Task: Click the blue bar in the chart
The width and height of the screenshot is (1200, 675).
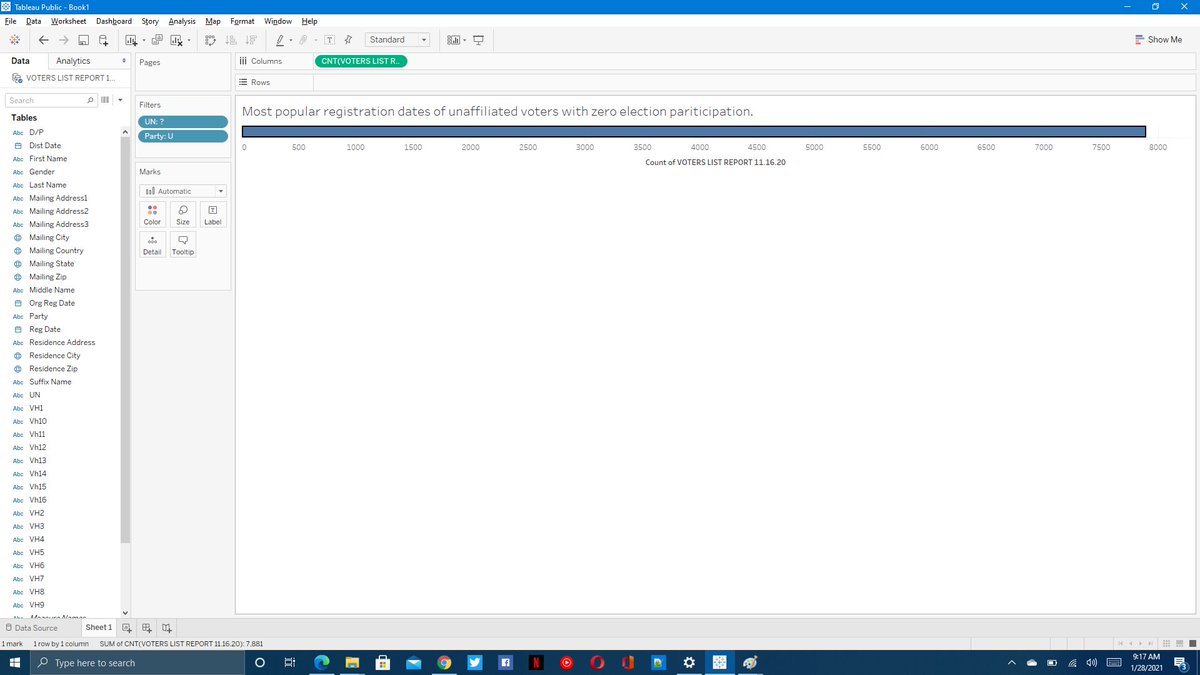Action: tap(693, 131)
